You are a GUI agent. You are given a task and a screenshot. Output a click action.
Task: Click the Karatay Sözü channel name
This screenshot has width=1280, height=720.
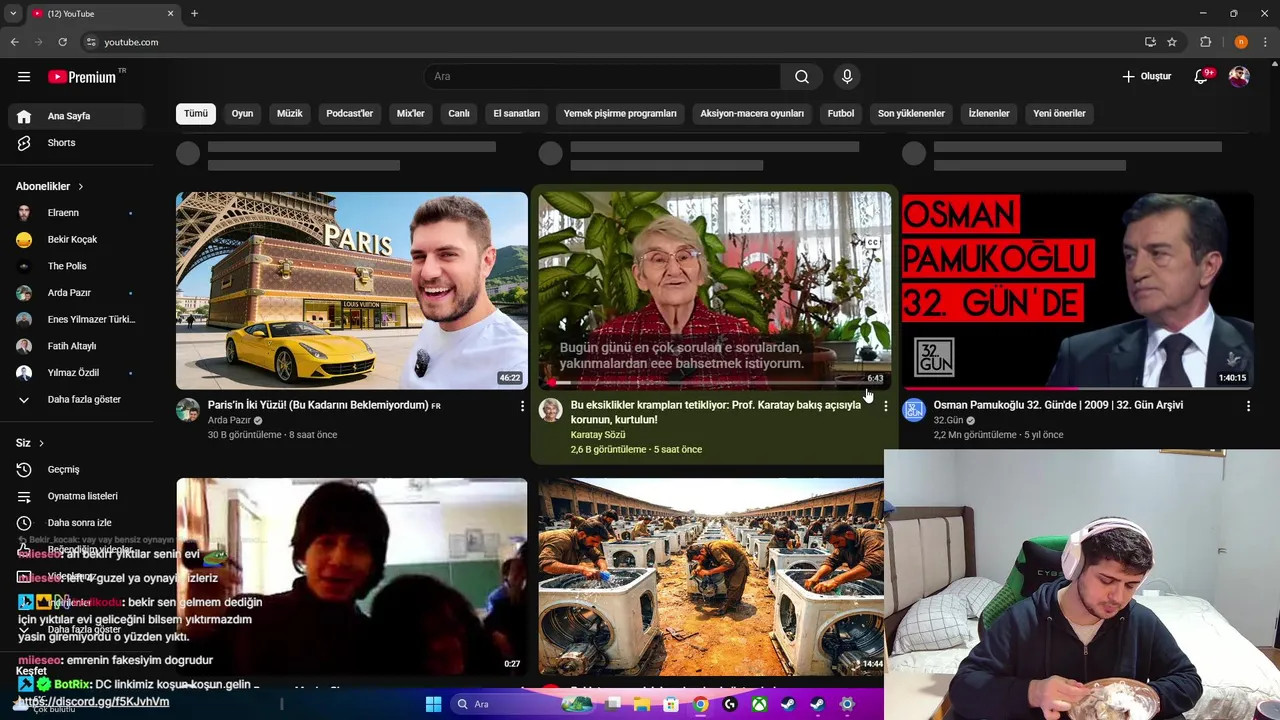coord(598,435)
